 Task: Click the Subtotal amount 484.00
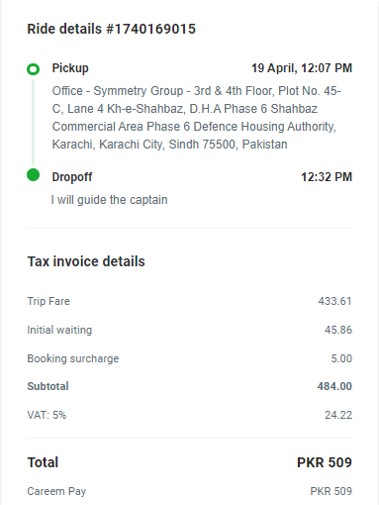335,386
